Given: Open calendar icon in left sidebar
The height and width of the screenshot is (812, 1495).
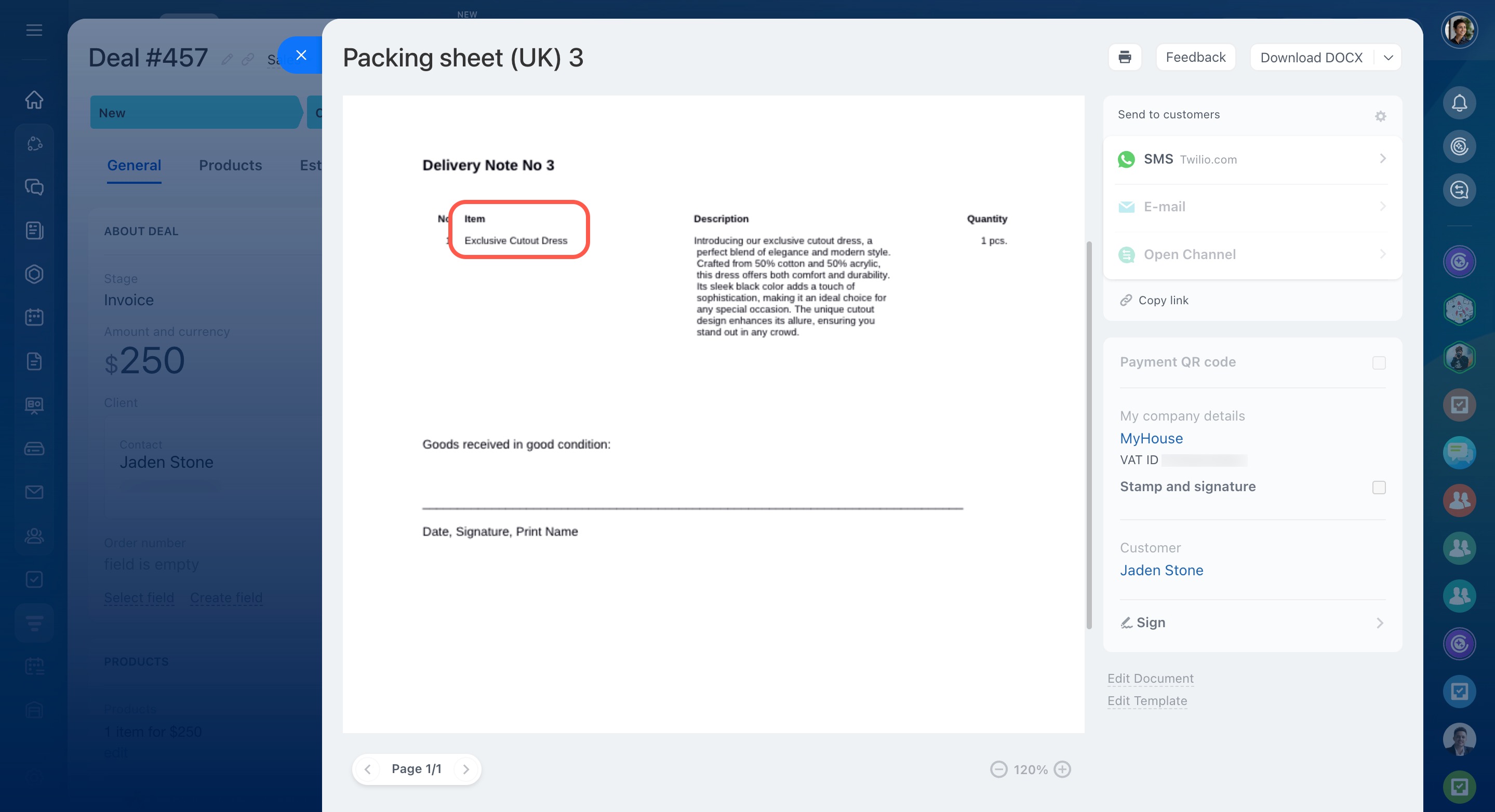Looking at the screenshot, I should coord(34,317).
